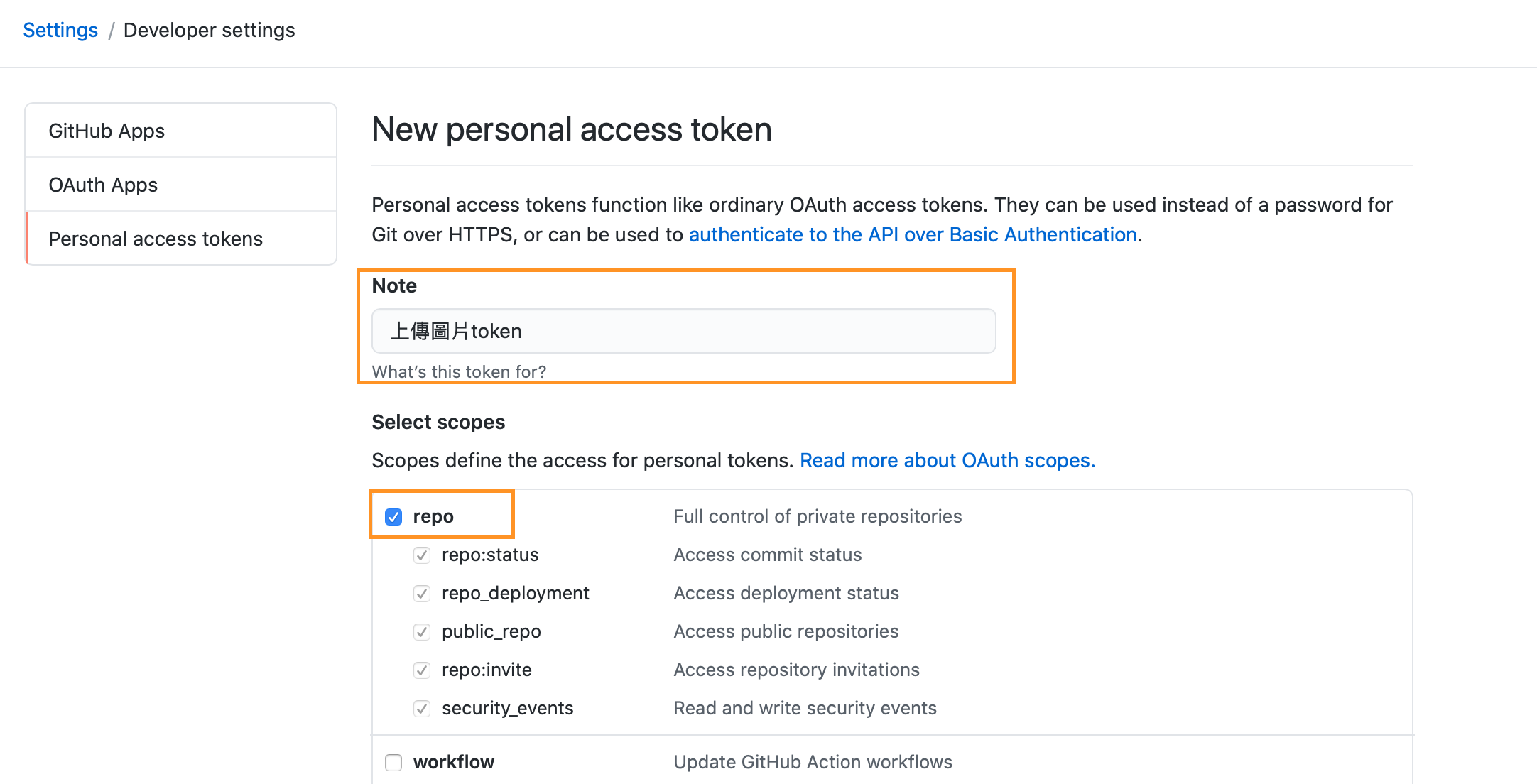Open API Basic Authentication documentation link
The height and width of the screenshot is (784, 1537).
tap(913, 234)
